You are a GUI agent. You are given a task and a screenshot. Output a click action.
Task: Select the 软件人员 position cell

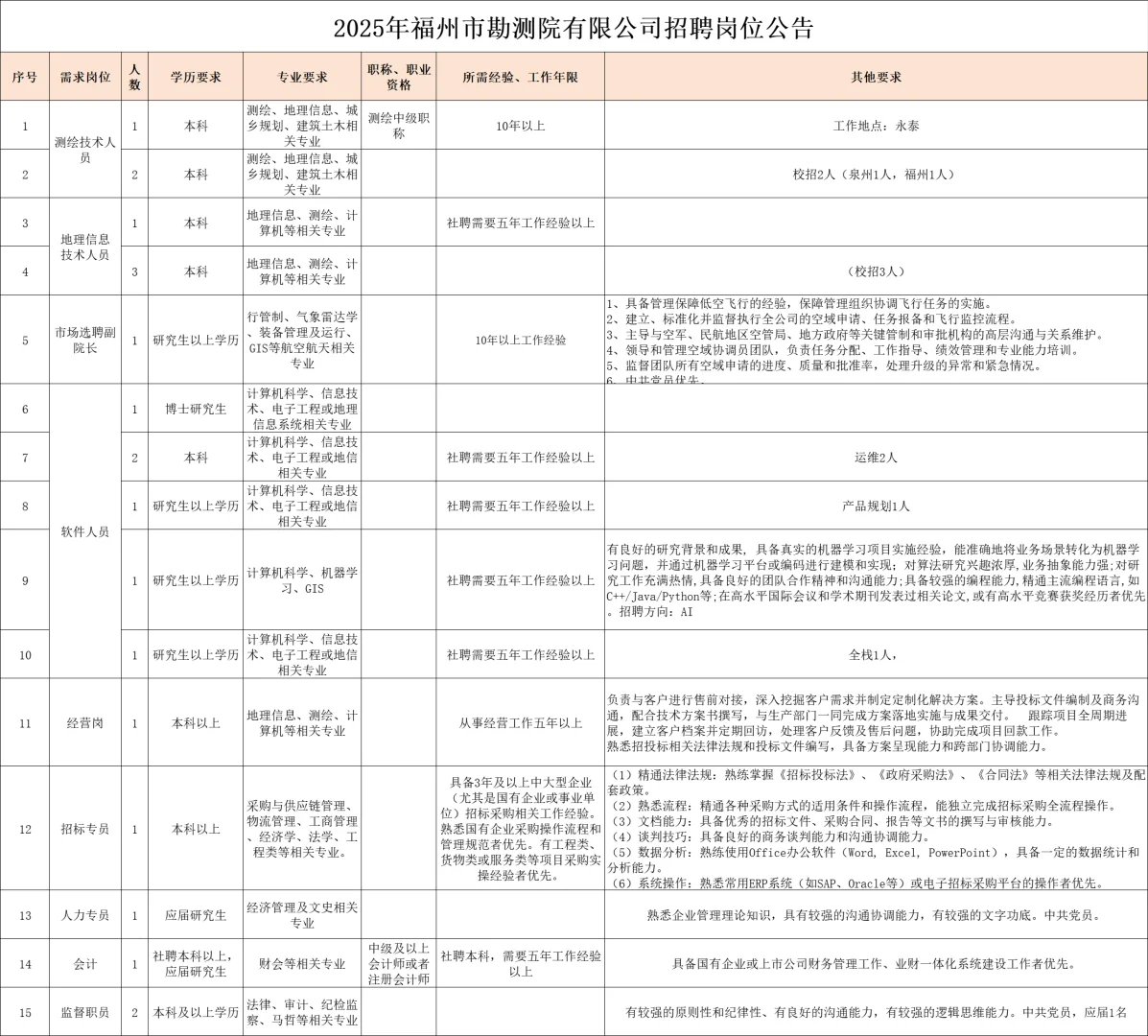[85, 530]
